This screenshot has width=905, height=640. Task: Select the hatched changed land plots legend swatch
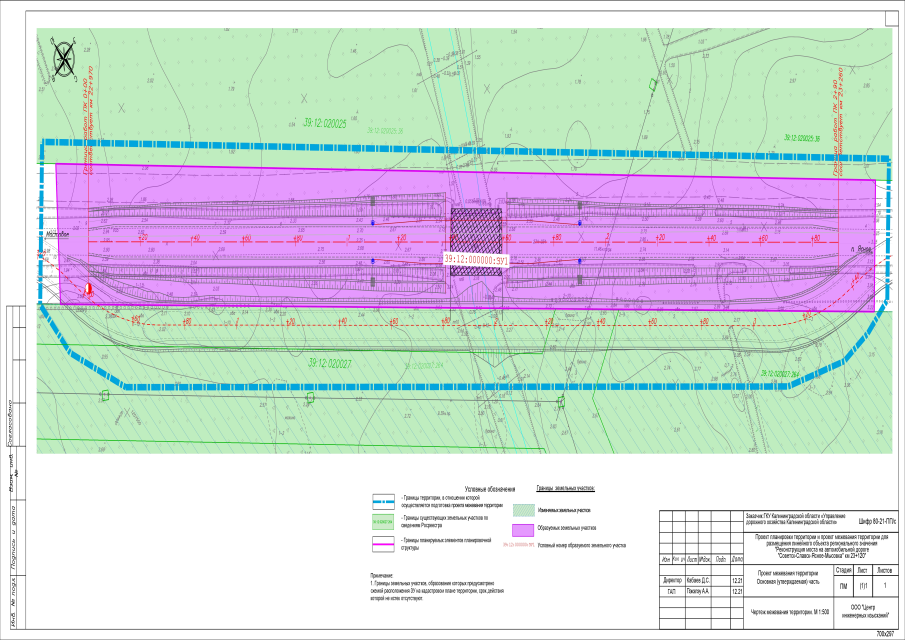coord(522,509)
